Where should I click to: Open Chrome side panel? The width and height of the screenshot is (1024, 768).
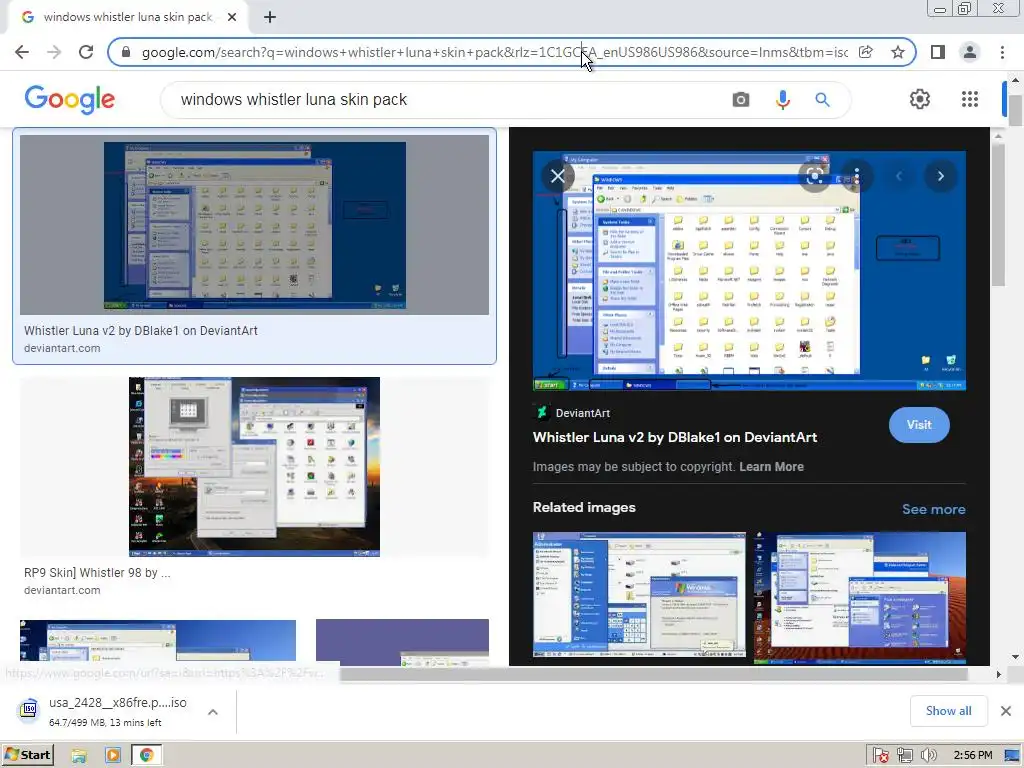pos(938,52)
